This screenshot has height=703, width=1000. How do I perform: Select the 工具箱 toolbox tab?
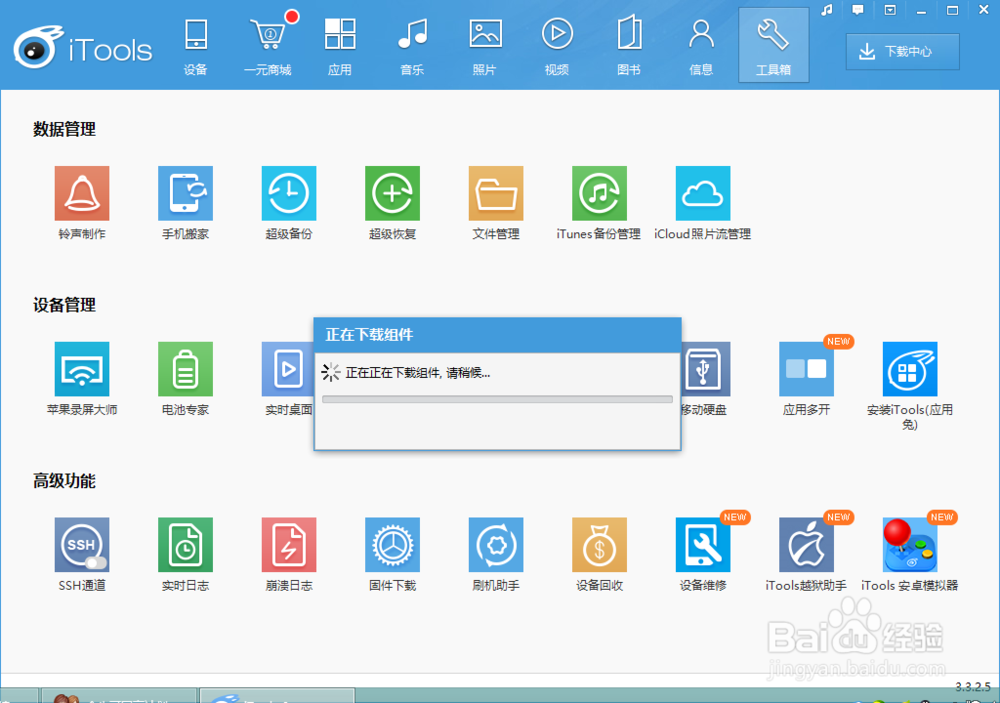(x=774, y=45)
